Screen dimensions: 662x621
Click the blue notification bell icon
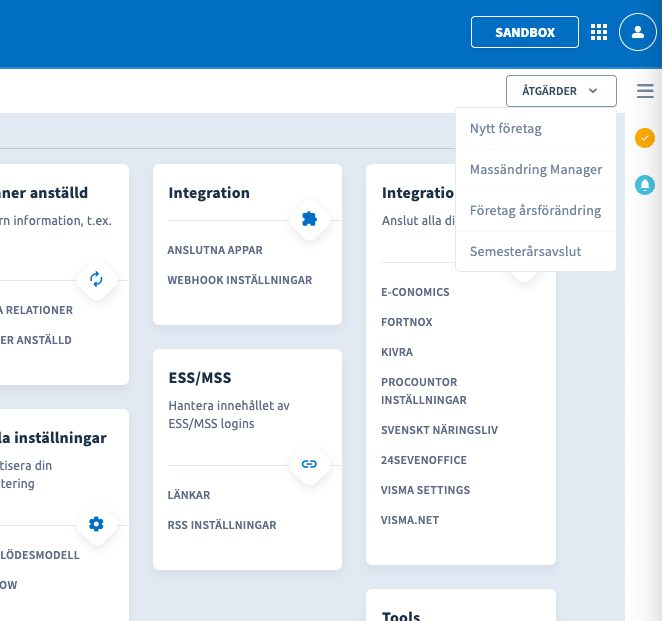[645, 184]
